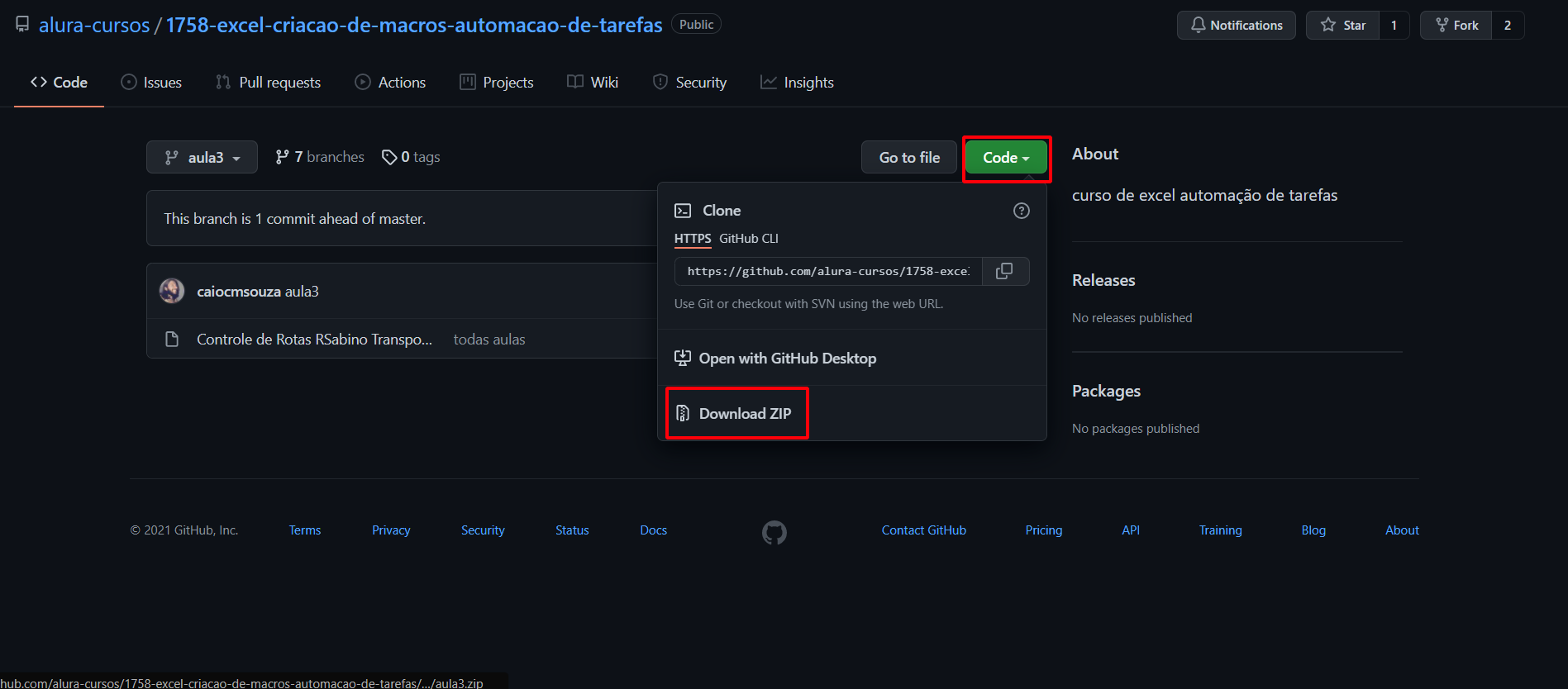The width and height of the screenshot is (1568, 689).
Task: Click the terminal icon beside Clone
Action: [x=683, y=211]
